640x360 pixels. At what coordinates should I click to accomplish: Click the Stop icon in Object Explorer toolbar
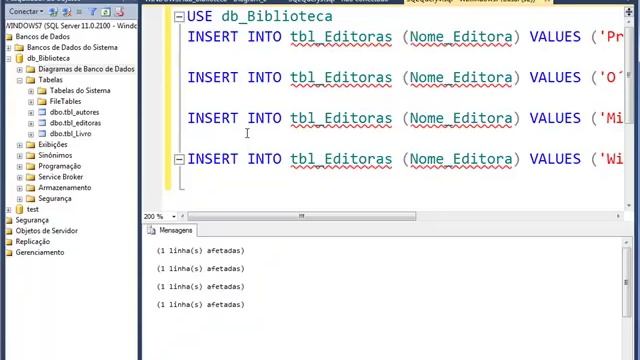[79, 12]
